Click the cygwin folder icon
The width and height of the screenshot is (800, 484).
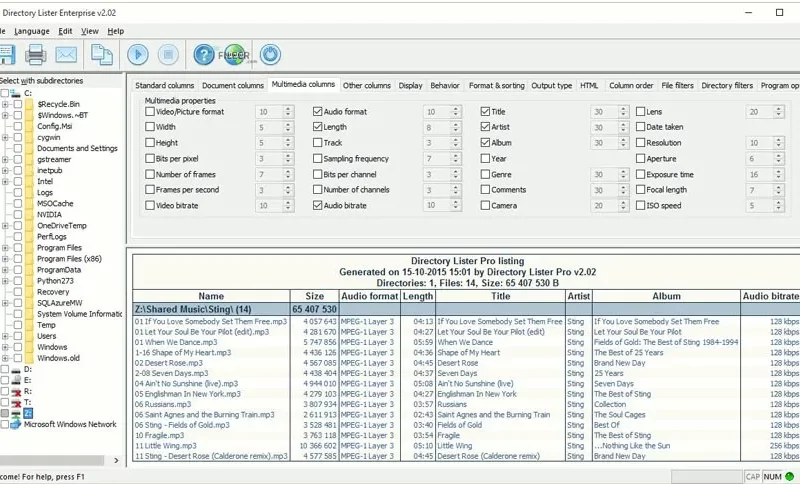29,137
